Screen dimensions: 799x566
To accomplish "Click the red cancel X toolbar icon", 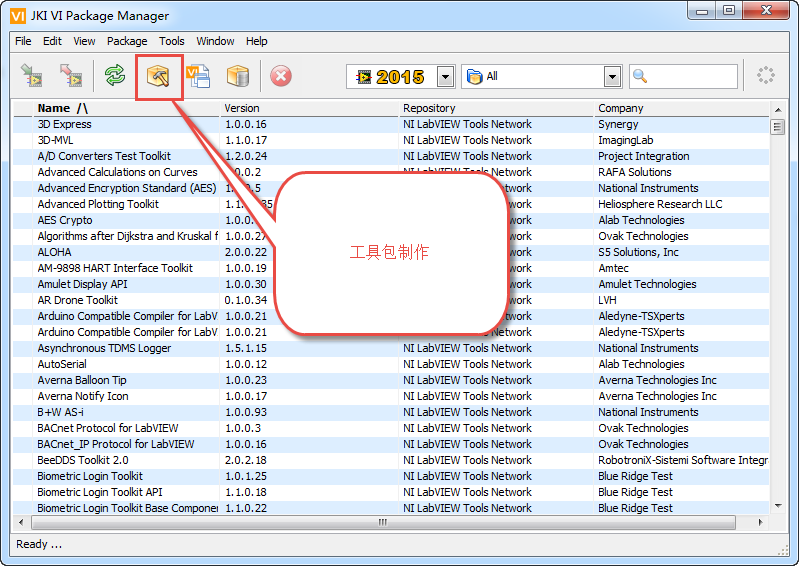I will tap(281, 76).
